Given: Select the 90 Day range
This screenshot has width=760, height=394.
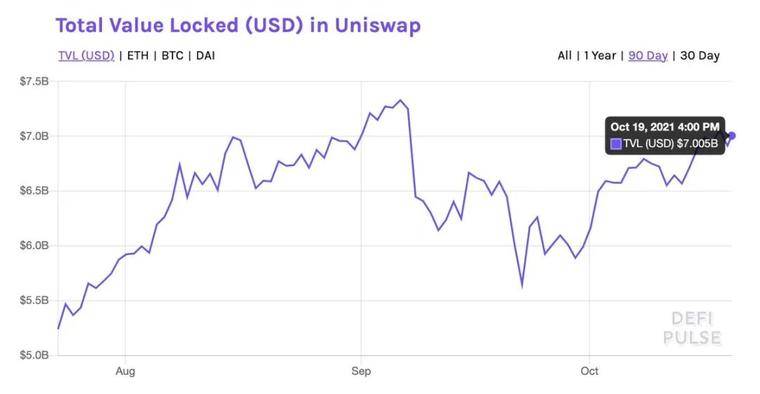Looking at the screenshot, I should pos(648,56).
